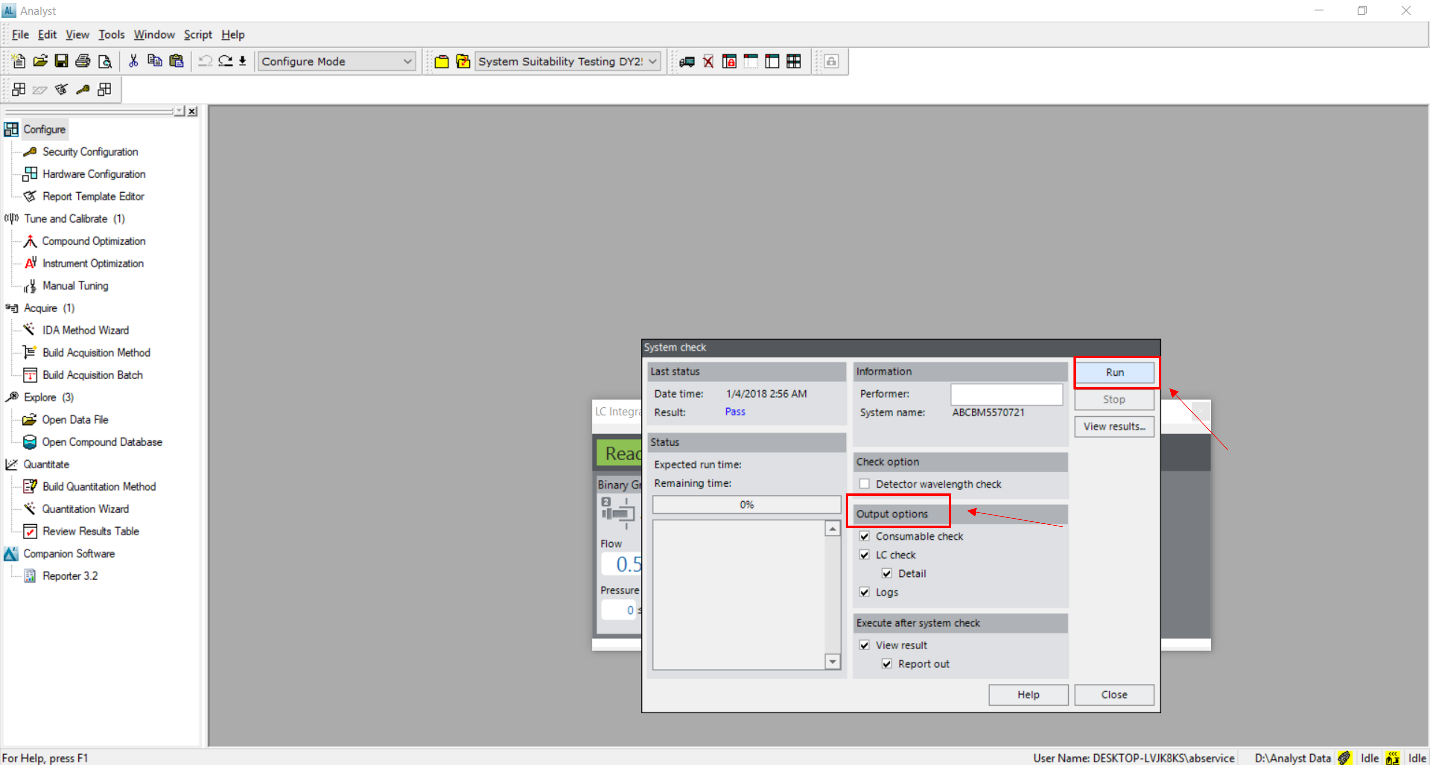The width and height of the screenshot is (1430, 765).
Task: Click the 0% progress bar
Action: pos(746,504)
